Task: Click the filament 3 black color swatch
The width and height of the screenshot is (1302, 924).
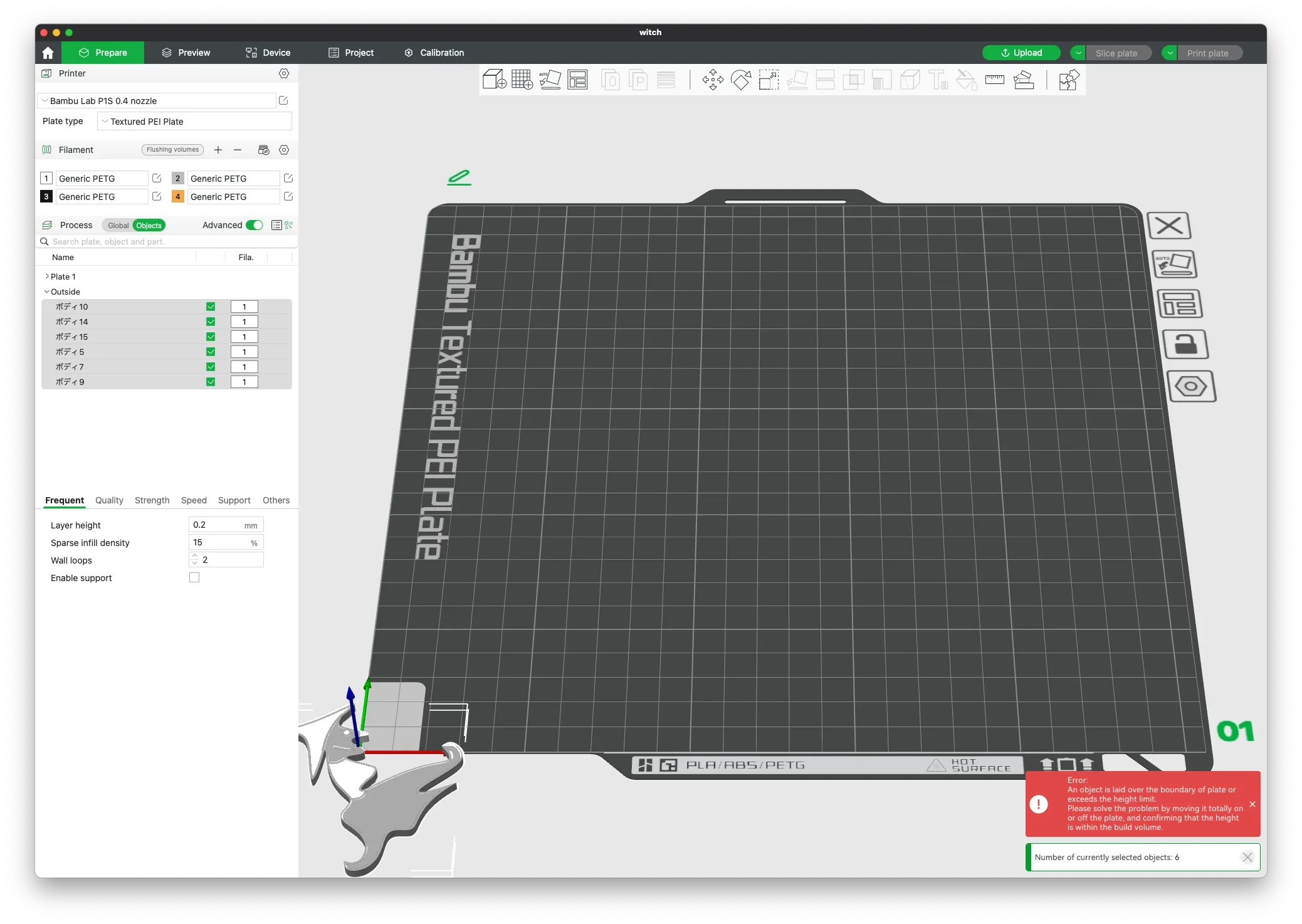Action: tap(46, 197)
